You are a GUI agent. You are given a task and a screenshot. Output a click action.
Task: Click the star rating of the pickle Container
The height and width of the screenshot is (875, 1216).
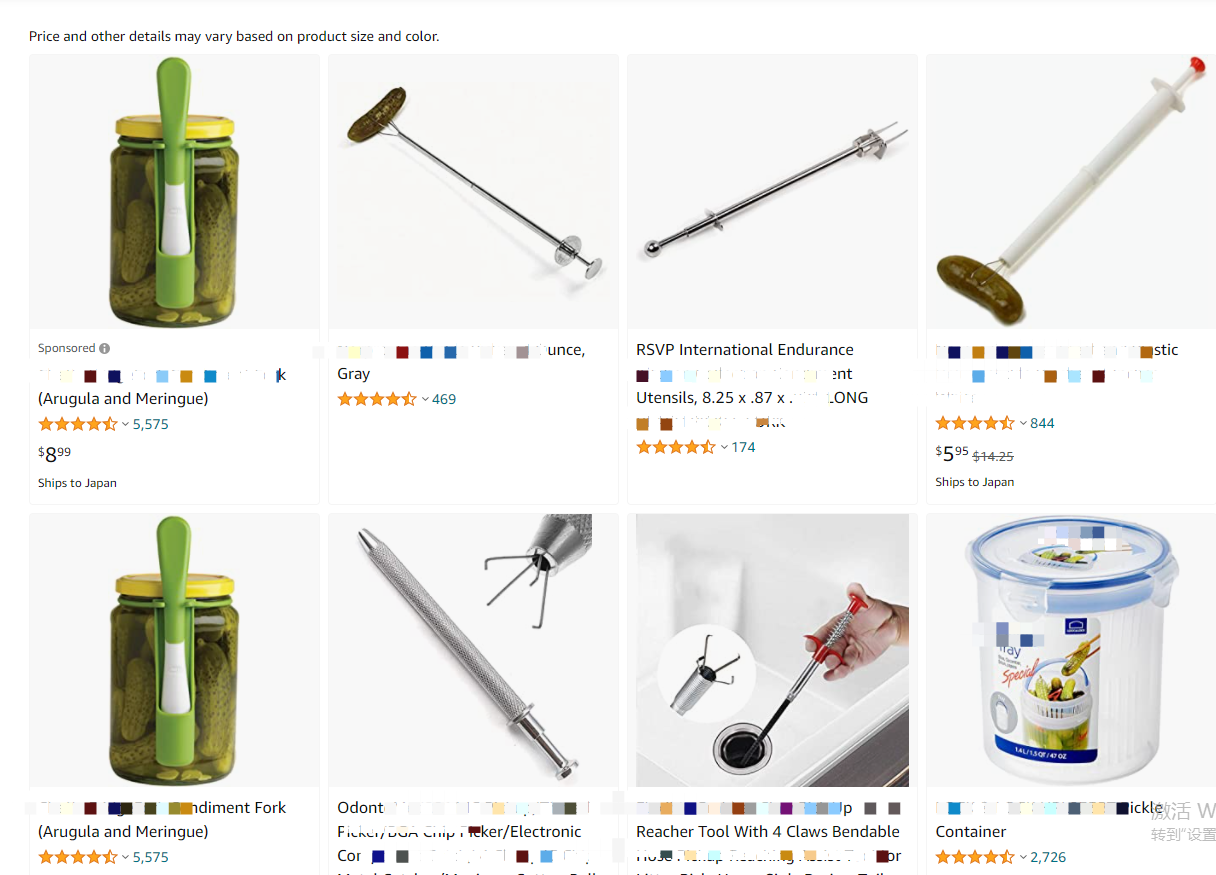(x=975, y=857)
